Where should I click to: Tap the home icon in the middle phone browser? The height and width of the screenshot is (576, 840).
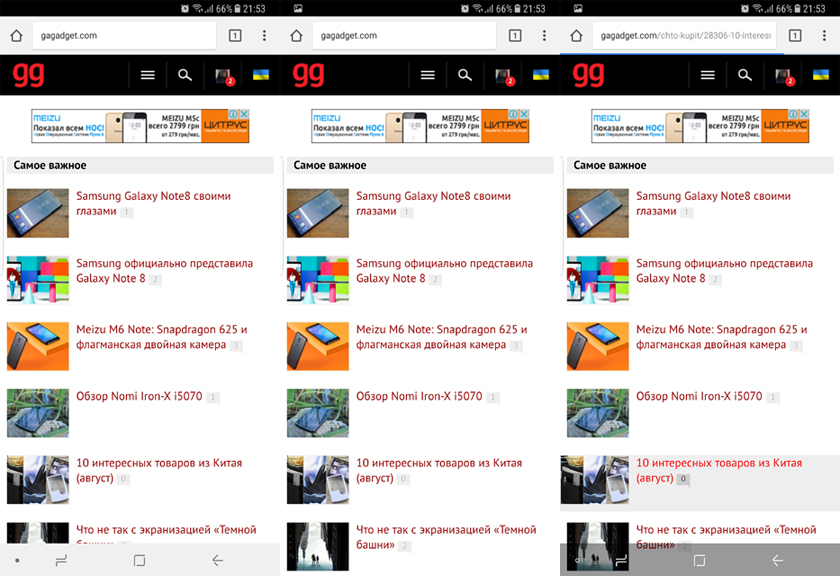(x=296, y=36)
